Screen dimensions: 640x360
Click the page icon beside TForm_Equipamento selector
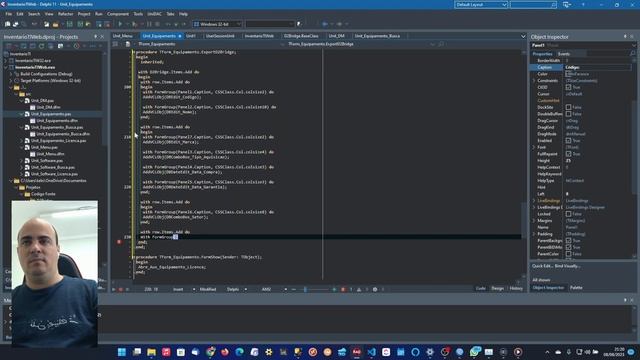[127, 44]
